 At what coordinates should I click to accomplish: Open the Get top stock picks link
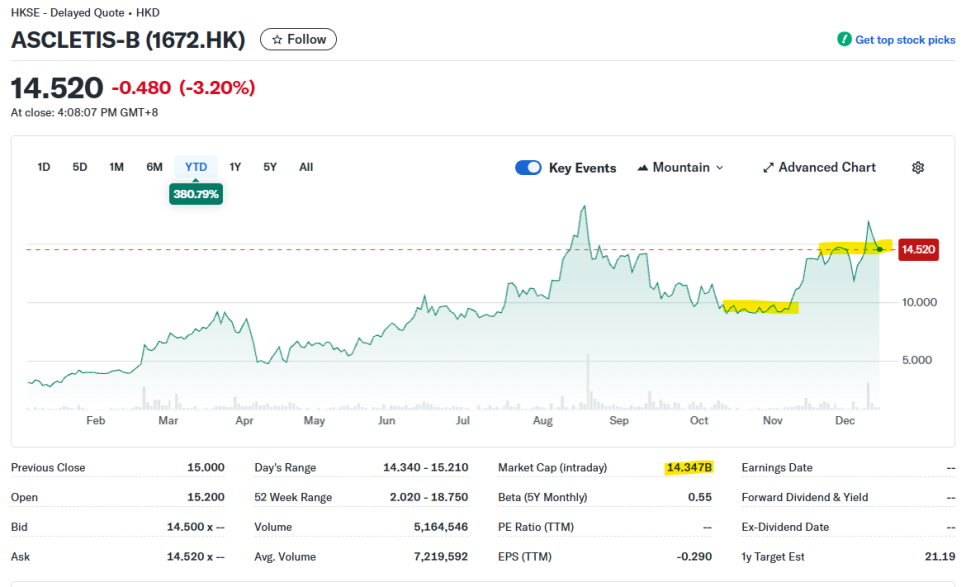click(905, 40)
